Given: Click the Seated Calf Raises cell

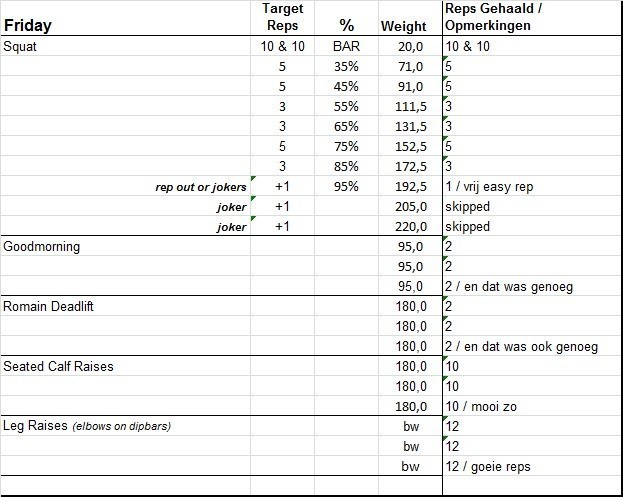Looking at the screenshot, I should 58,366.
